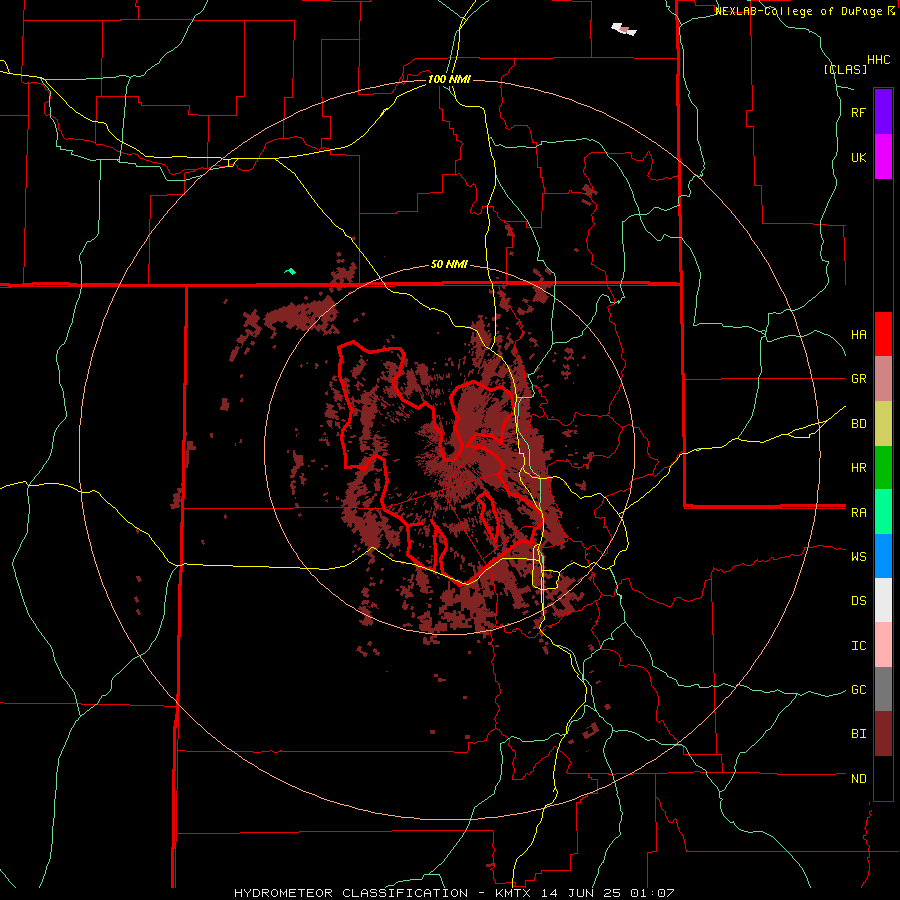
Task: Click the RA legend label
Action: (x=859, y=513)
